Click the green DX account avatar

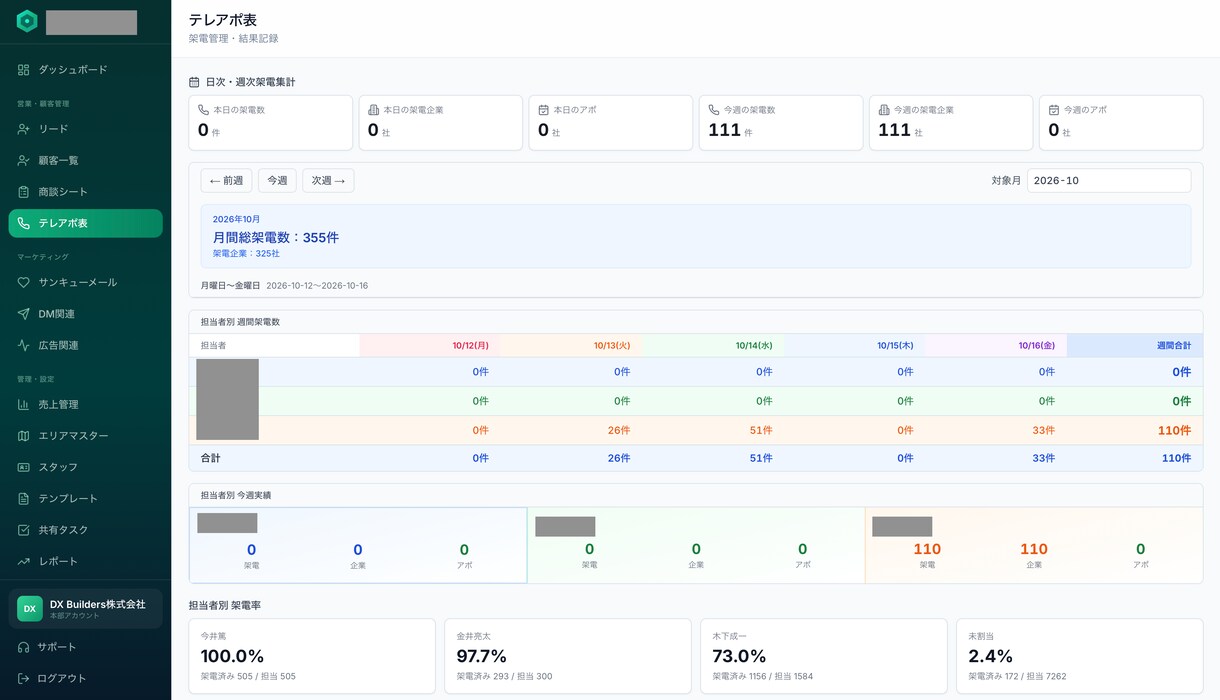[30, 608]
